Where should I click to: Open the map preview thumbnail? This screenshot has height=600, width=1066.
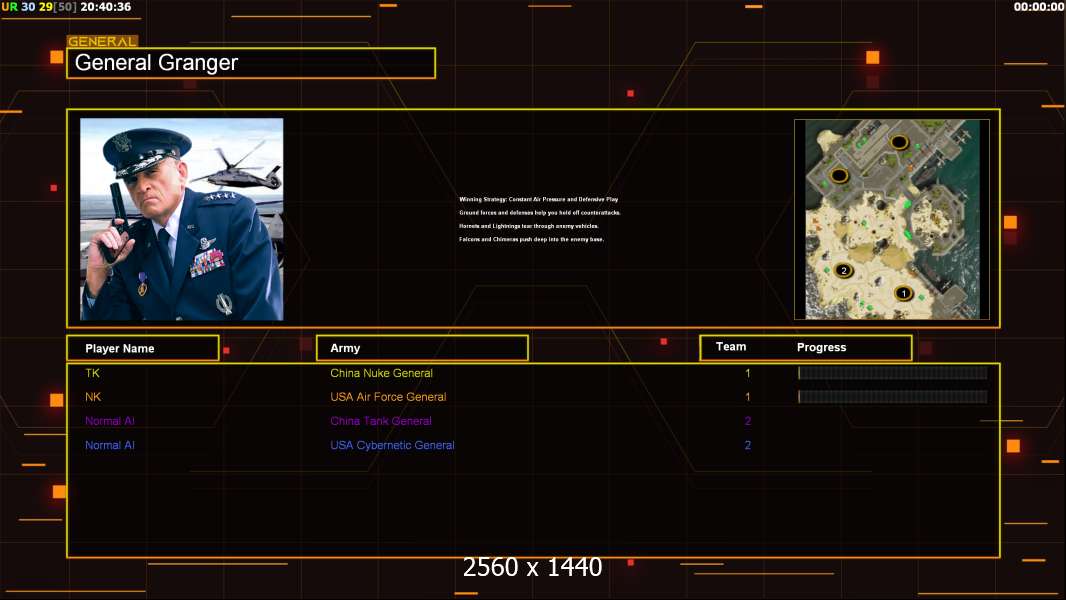pyautogui.click(x=892, y=219)
